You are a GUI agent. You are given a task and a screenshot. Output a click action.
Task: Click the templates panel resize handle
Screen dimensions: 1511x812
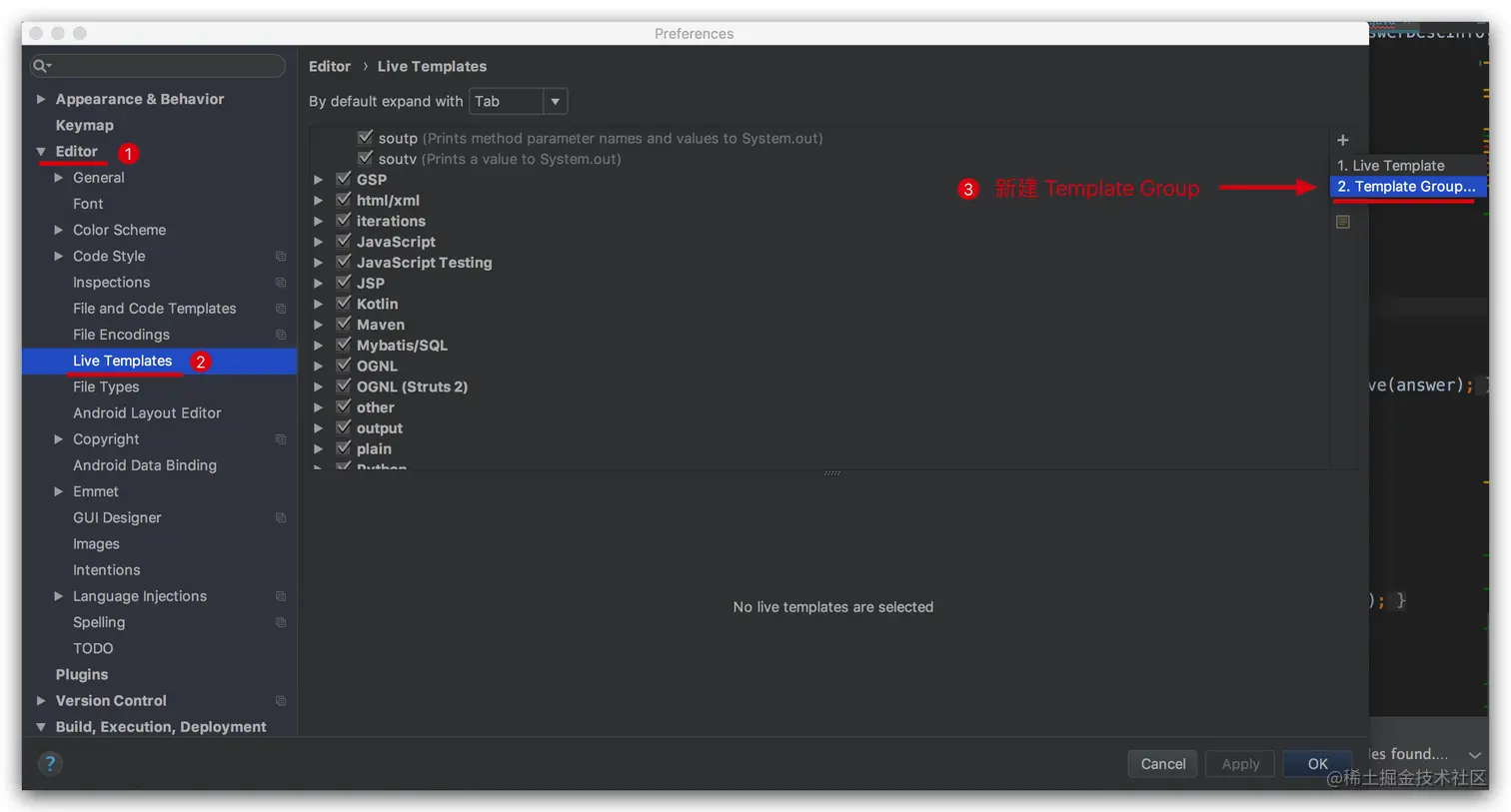click(x=832, y=473)
